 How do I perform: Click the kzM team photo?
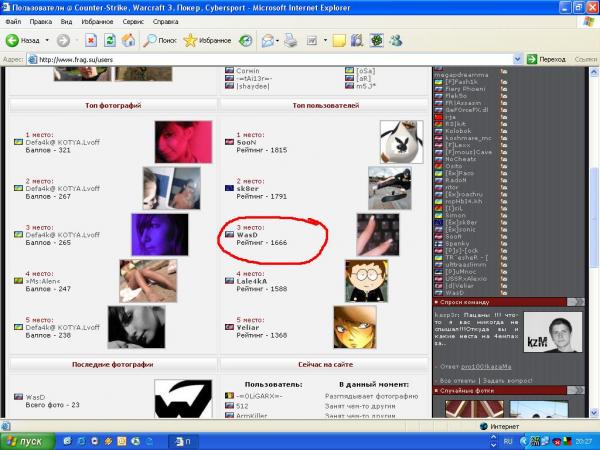[x=553, y=332]
